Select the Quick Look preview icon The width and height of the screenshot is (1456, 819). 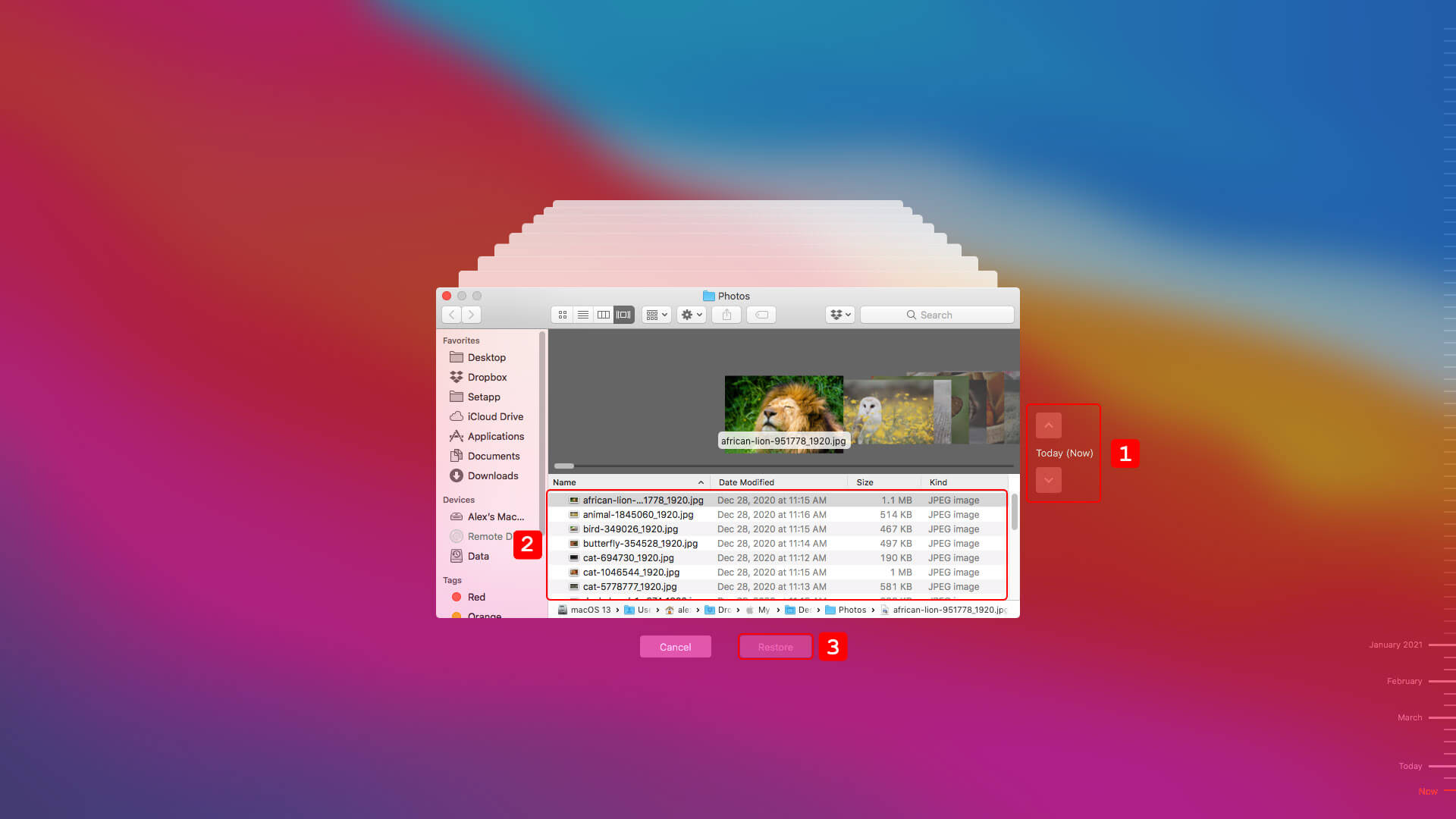(762, 314)
